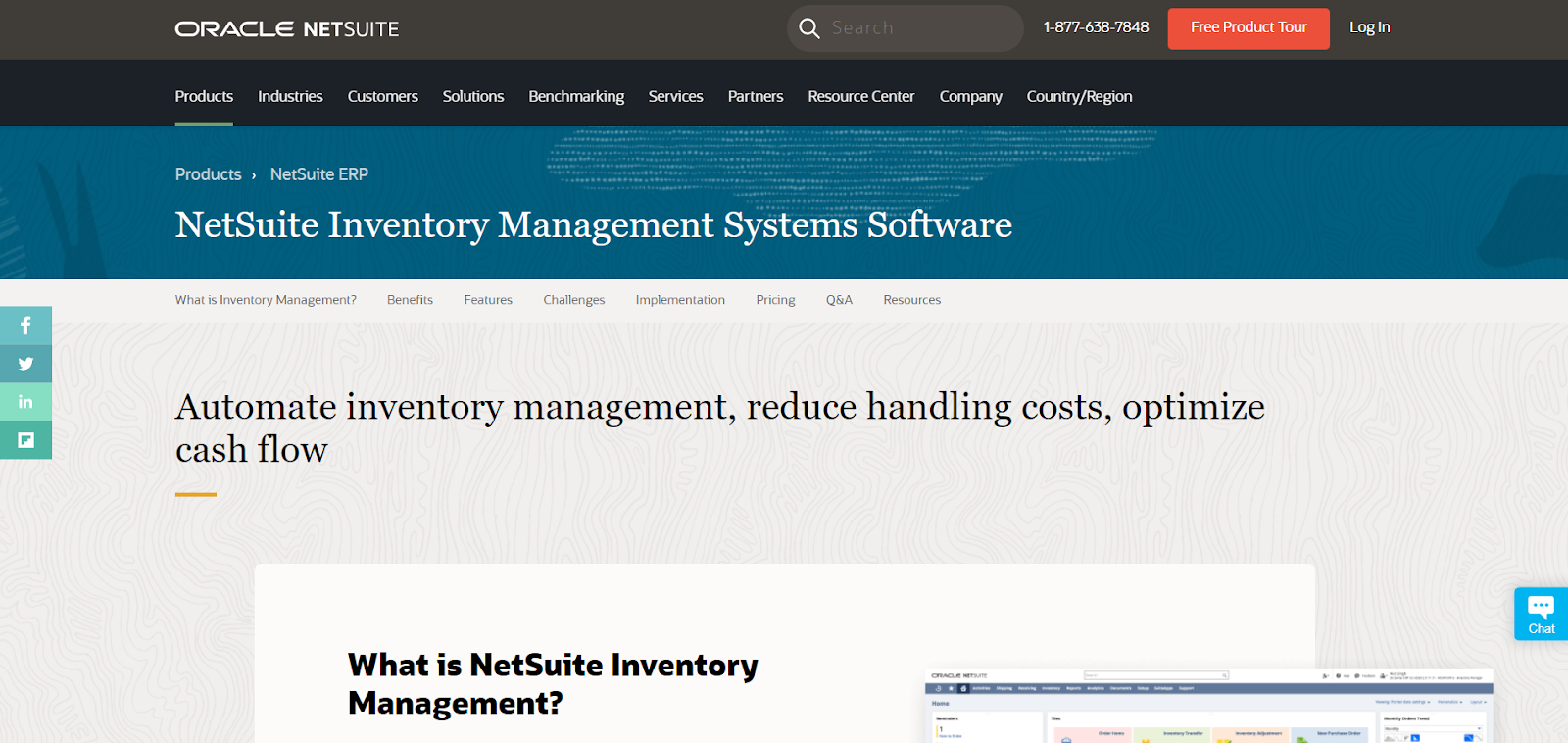
Task: Open the Partners menu
Action: pos(756,96)
